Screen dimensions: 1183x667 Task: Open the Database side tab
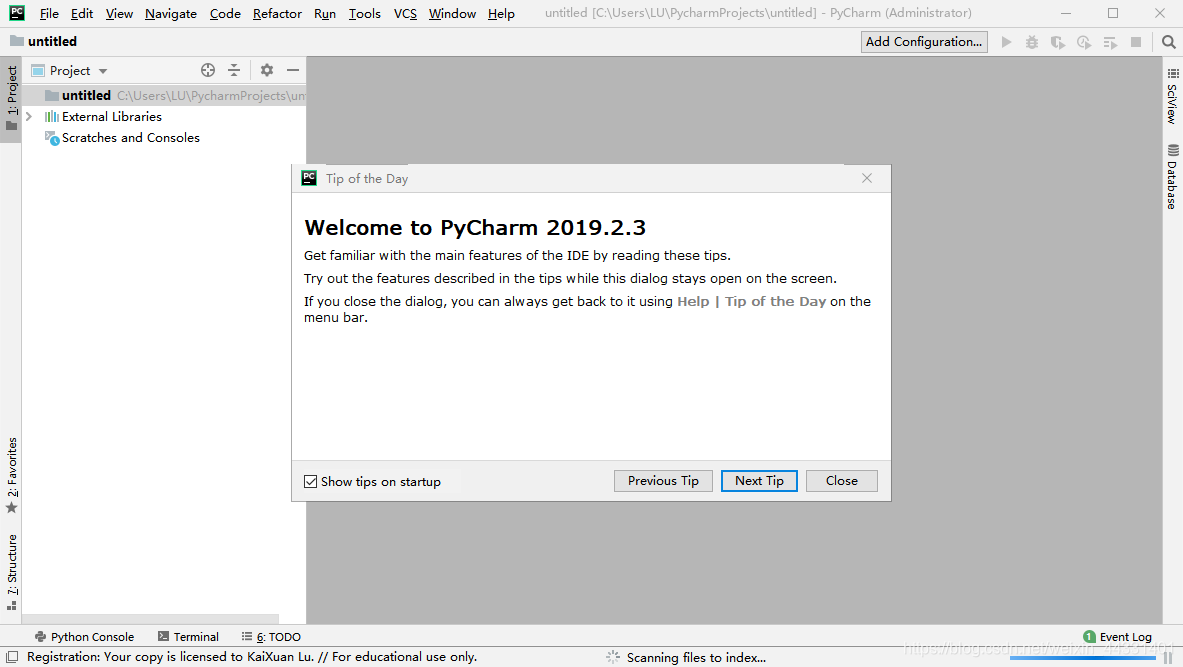coord(1172,177)
